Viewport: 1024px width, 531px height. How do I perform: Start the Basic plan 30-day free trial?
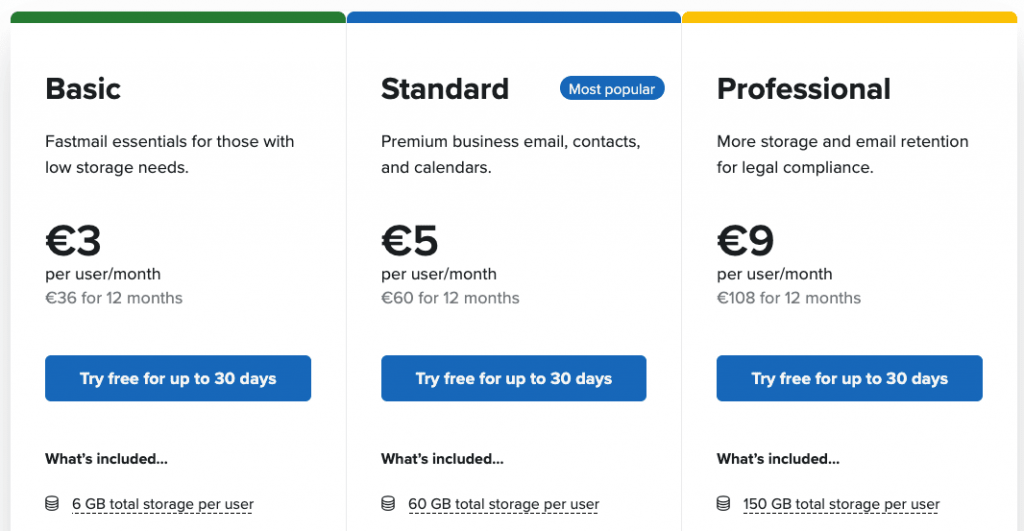point(178,378)
